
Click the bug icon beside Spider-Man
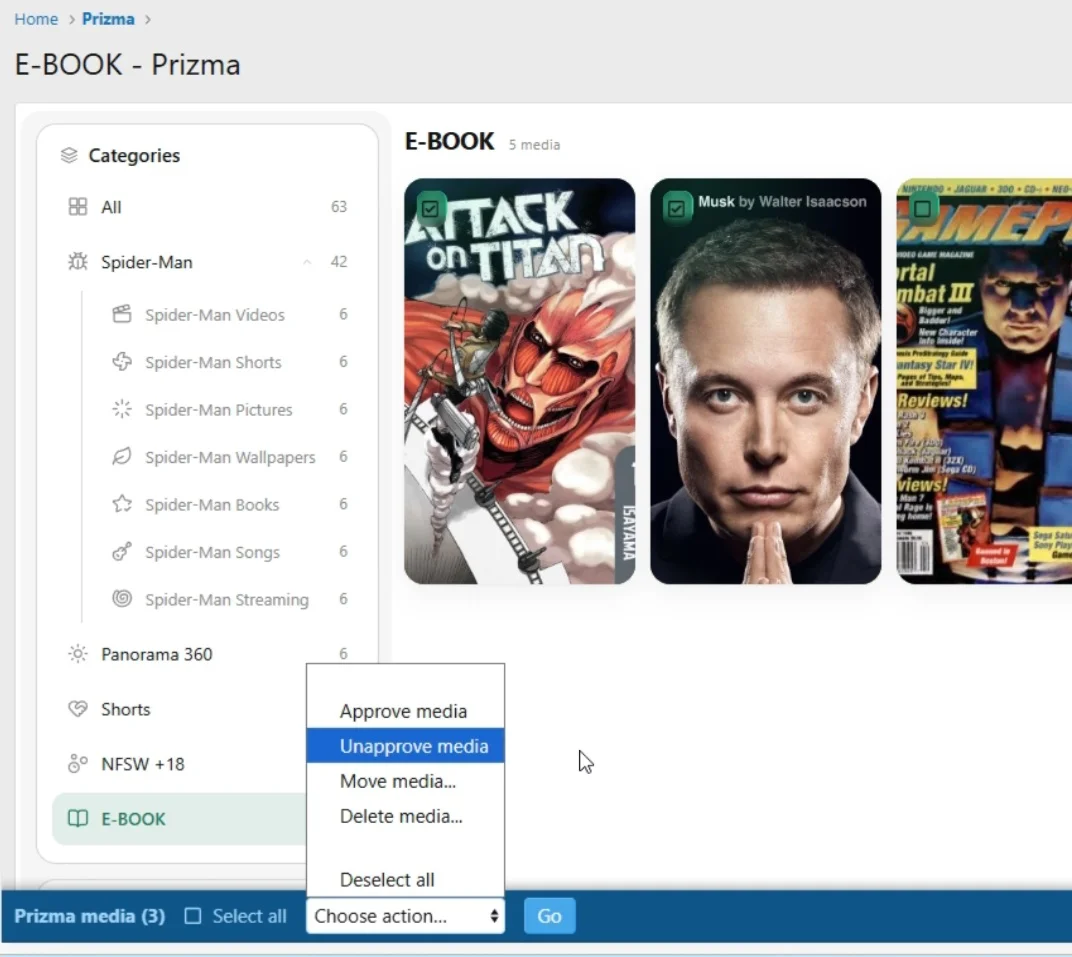78,262
